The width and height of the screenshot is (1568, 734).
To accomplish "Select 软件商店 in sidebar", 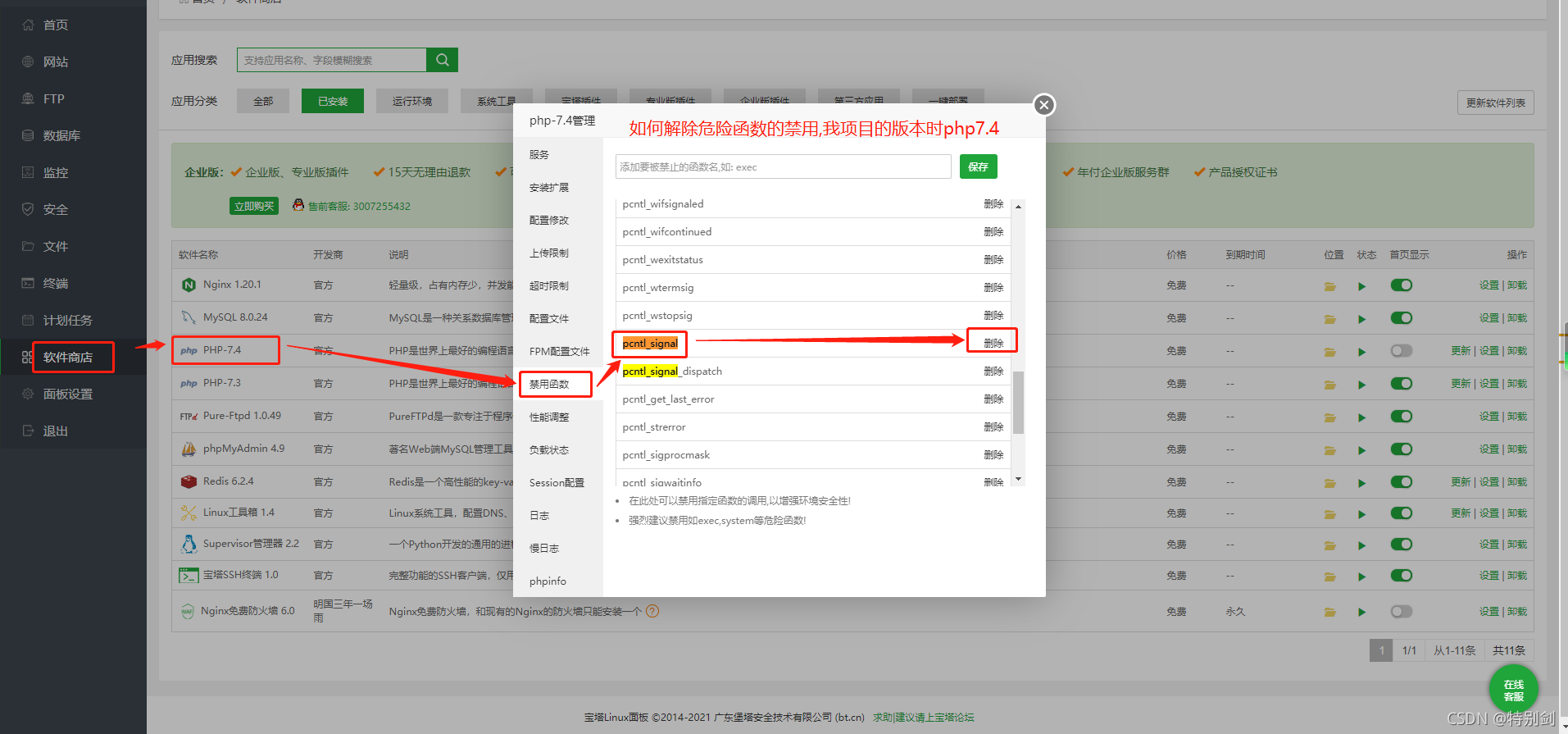I will [x=73, y=358].
